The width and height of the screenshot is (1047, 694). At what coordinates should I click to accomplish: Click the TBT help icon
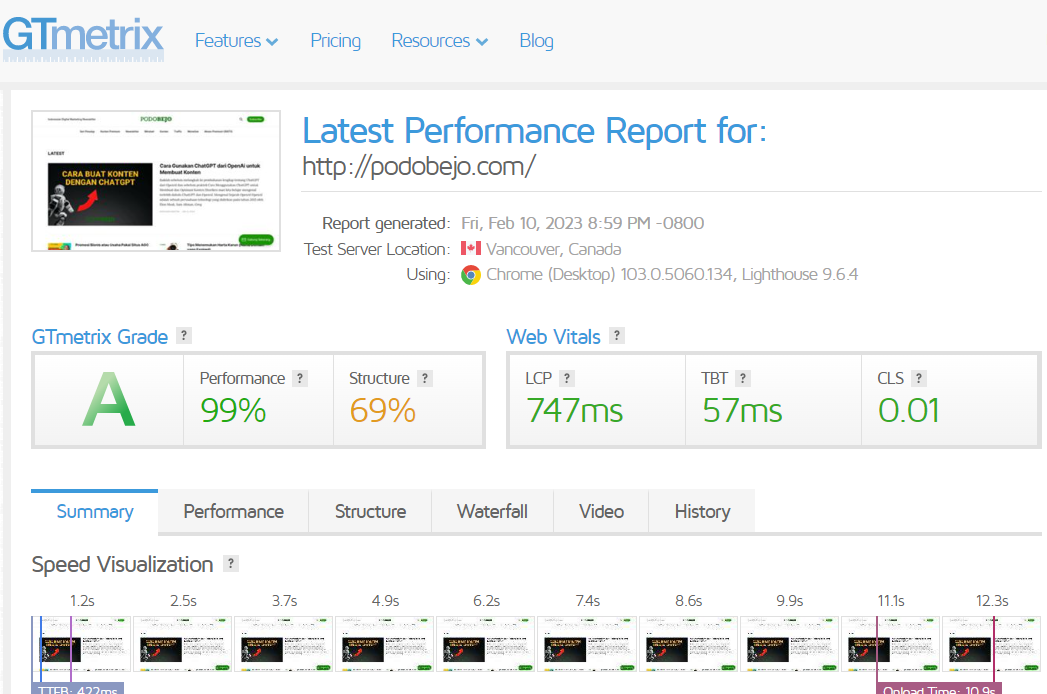743,378
